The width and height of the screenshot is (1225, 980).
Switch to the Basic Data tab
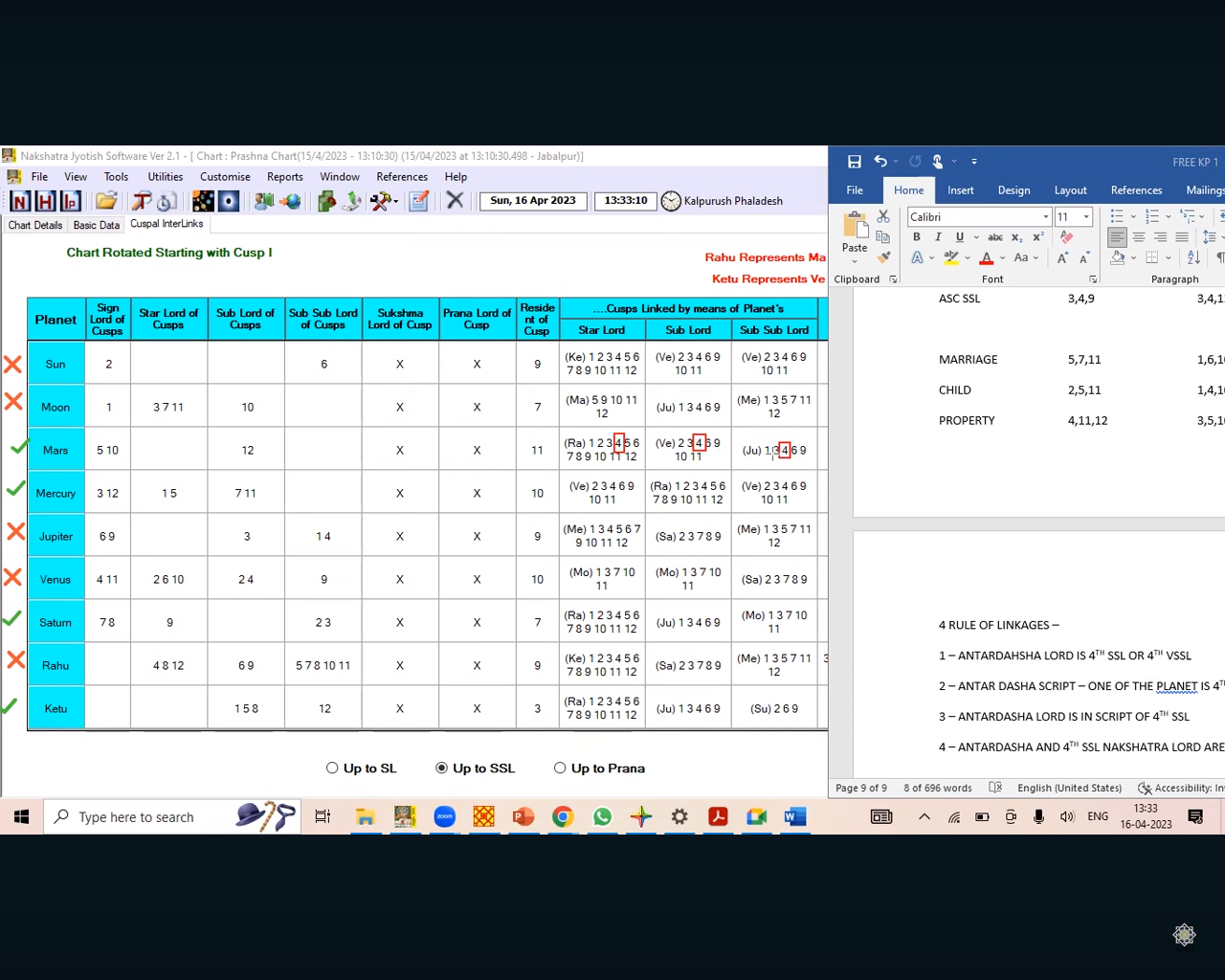96,225
